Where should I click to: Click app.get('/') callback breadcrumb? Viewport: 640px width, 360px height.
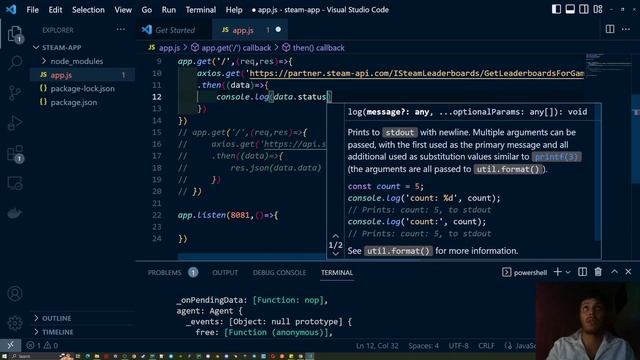(231, 48)
